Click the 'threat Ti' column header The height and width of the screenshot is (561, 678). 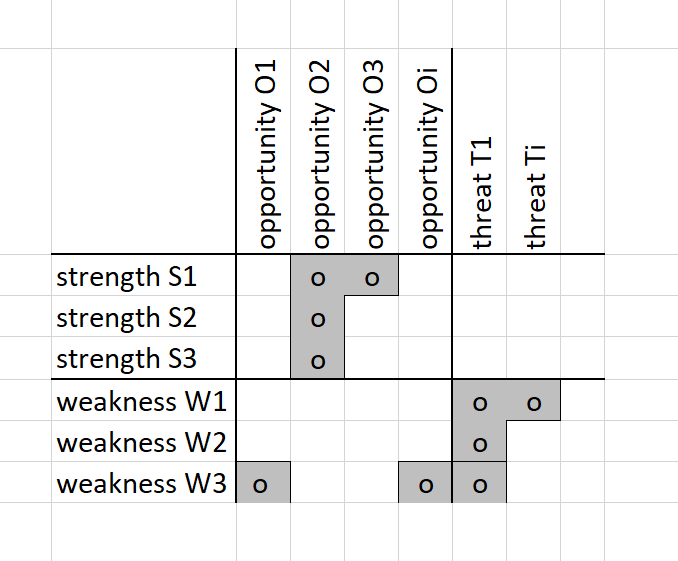534,150
